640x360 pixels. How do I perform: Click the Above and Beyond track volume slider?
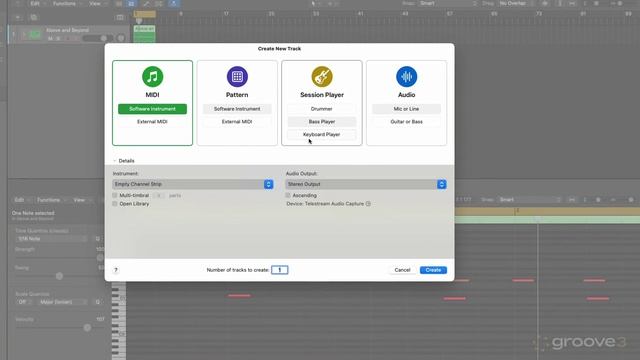(98, 38)
